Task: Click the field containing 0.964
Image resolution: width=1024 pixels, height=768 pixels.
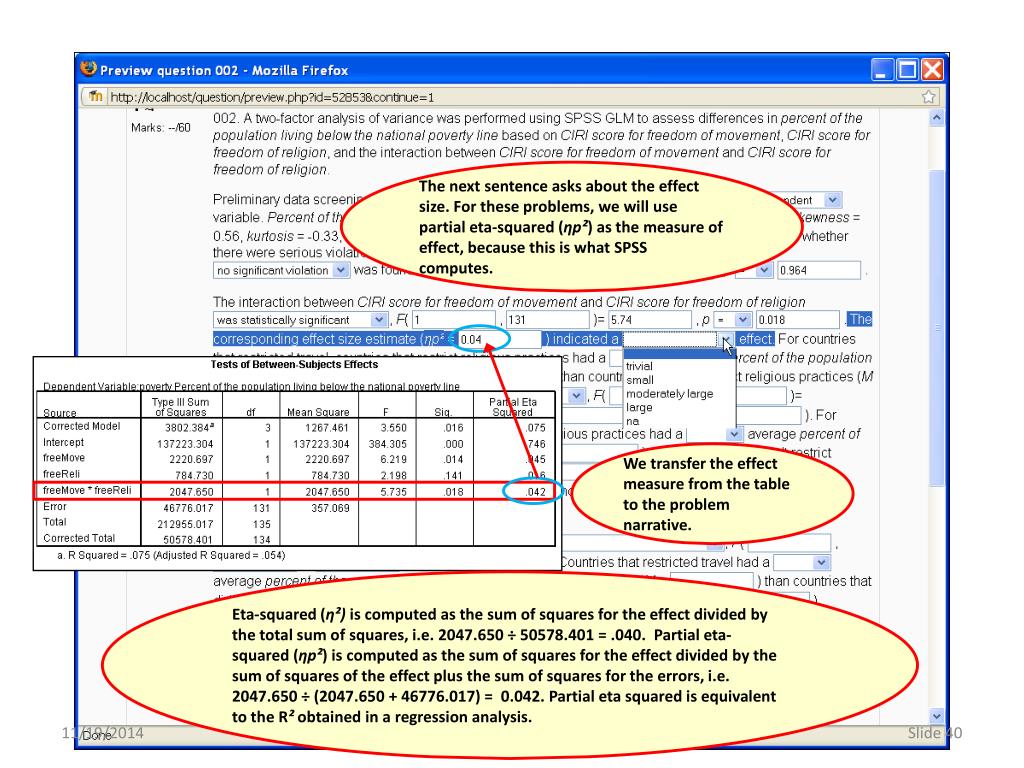Action: coord(818,270)
